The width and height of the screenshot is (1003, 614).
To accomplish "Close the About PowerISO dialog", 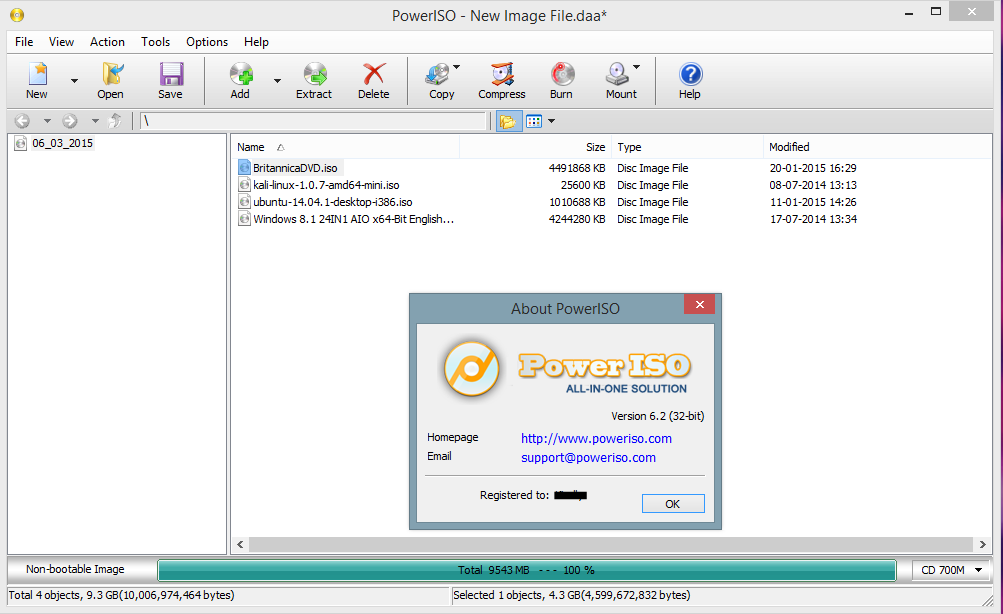I will click(x=699, y=304).
